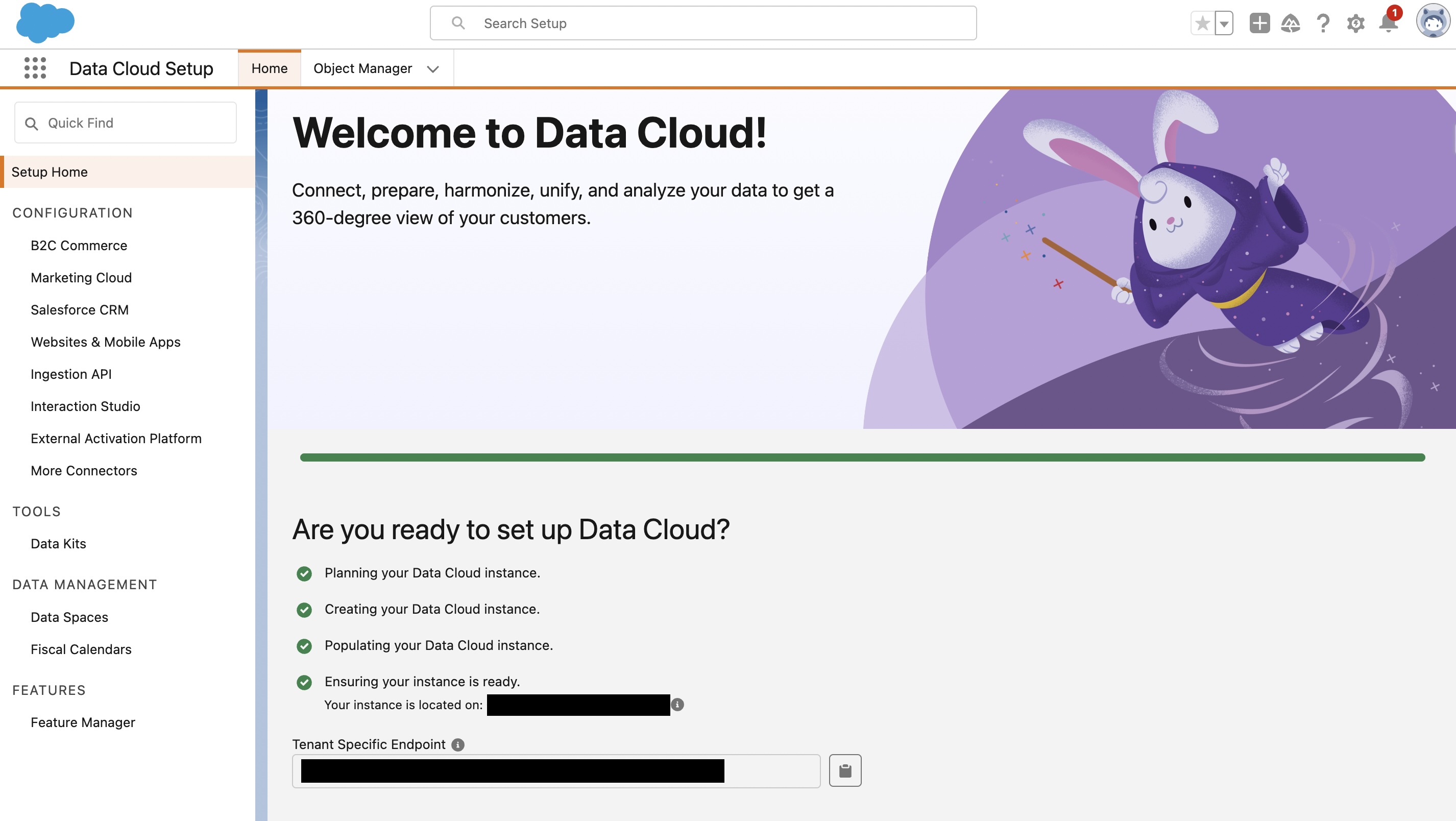Click the magnifier icon in Search Setup

(458, 23)
